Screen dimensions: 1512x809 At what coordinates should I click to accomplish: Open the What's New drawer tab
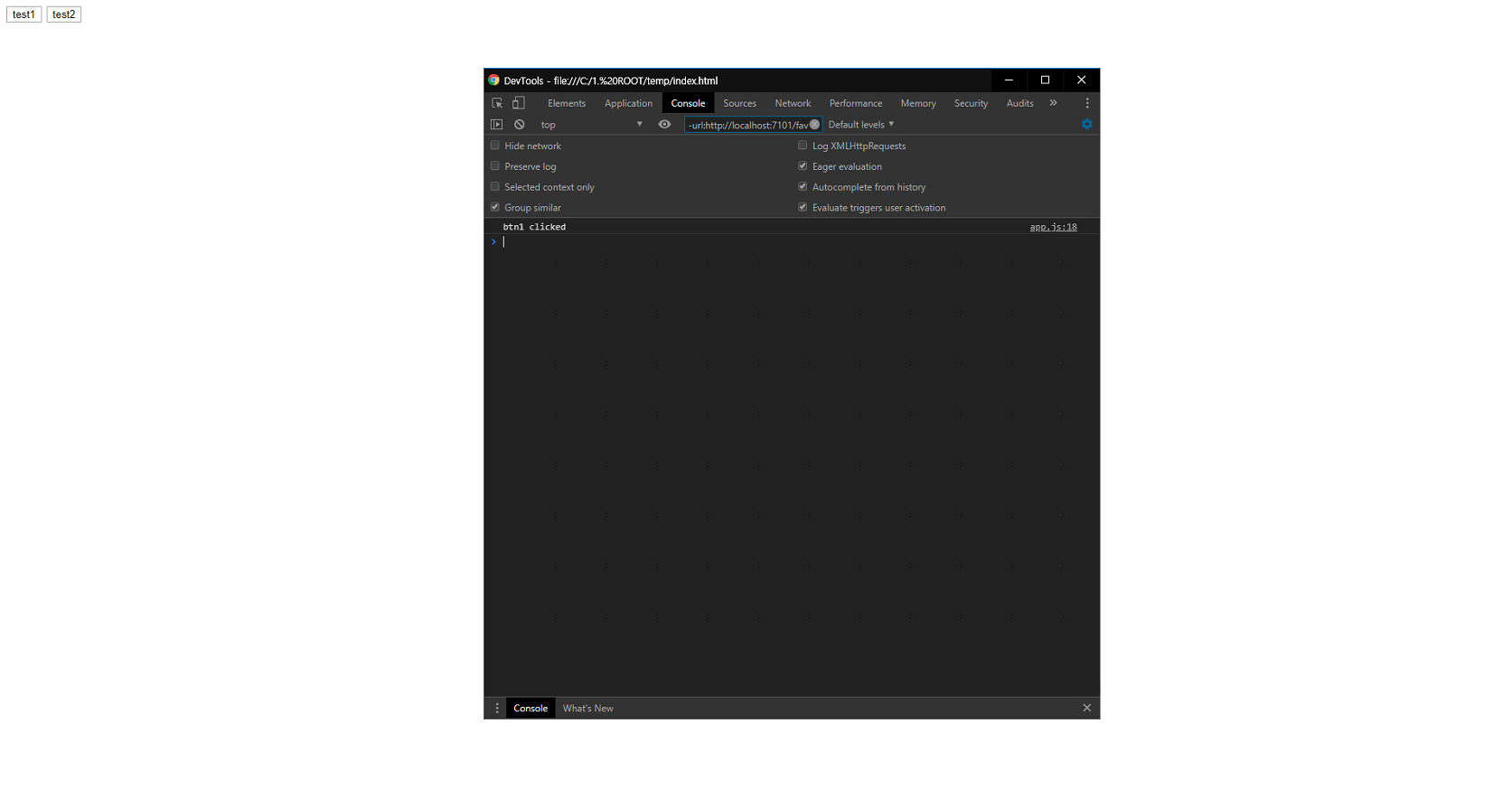[587, 708]
